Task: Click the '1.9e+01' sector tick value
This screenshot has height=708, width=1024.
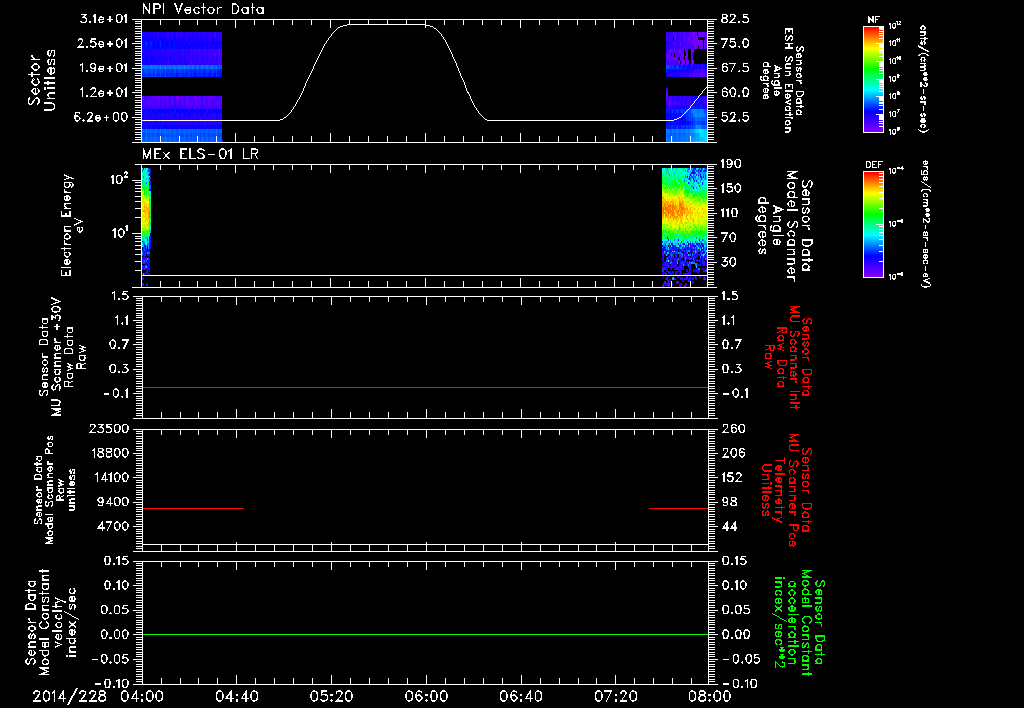Action: coord(104,68)
